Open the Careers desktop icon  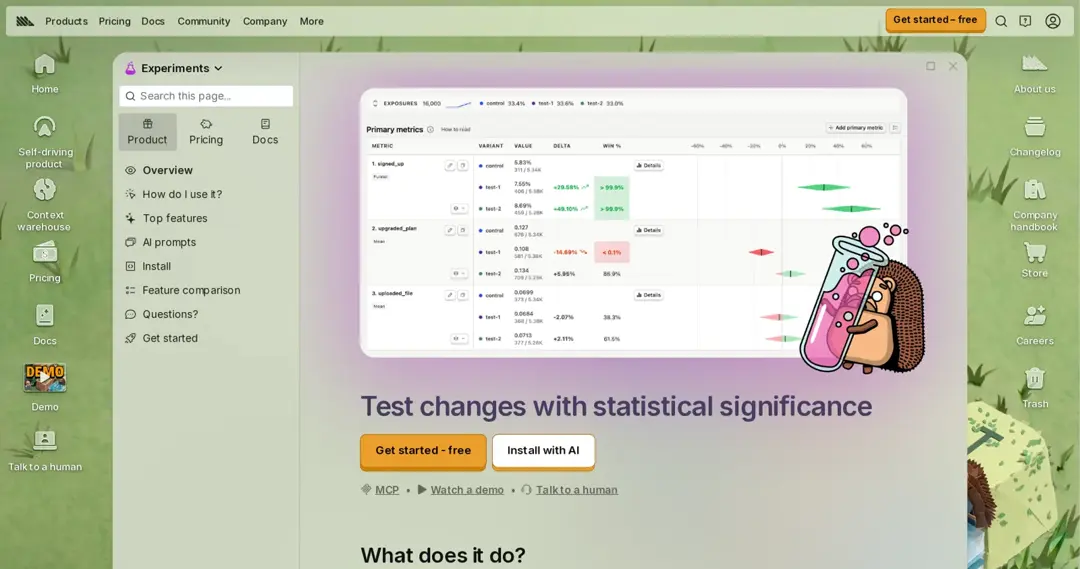[x=1035, y=325]
